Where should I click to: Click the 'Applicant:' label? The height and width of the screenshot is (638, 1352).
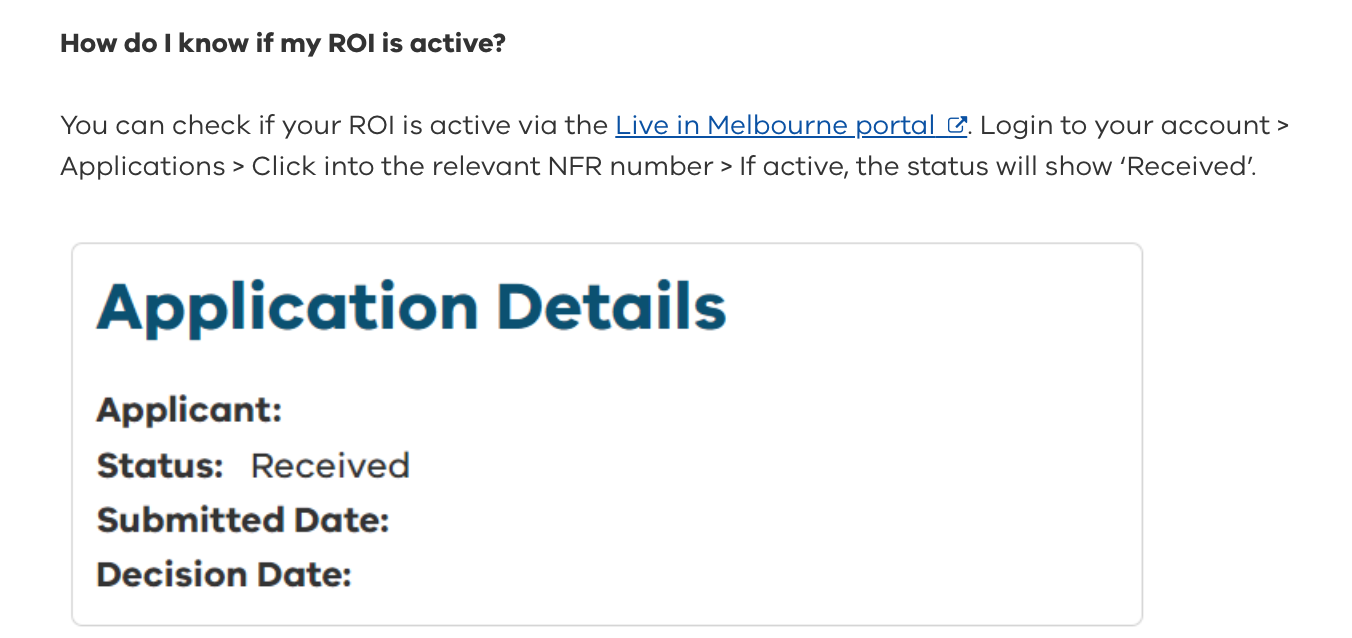point(189,410)
